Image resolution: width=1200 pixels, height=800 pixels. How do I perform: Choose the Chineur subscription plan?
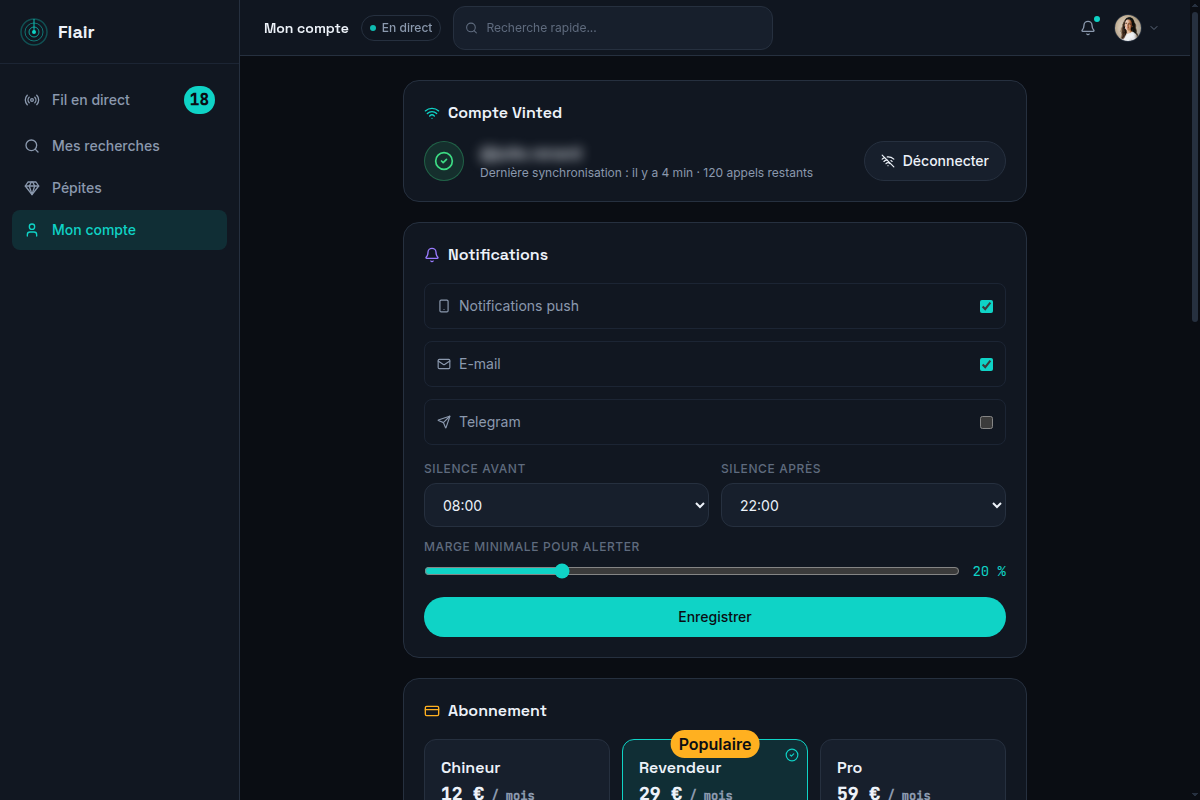click(517, 770)
